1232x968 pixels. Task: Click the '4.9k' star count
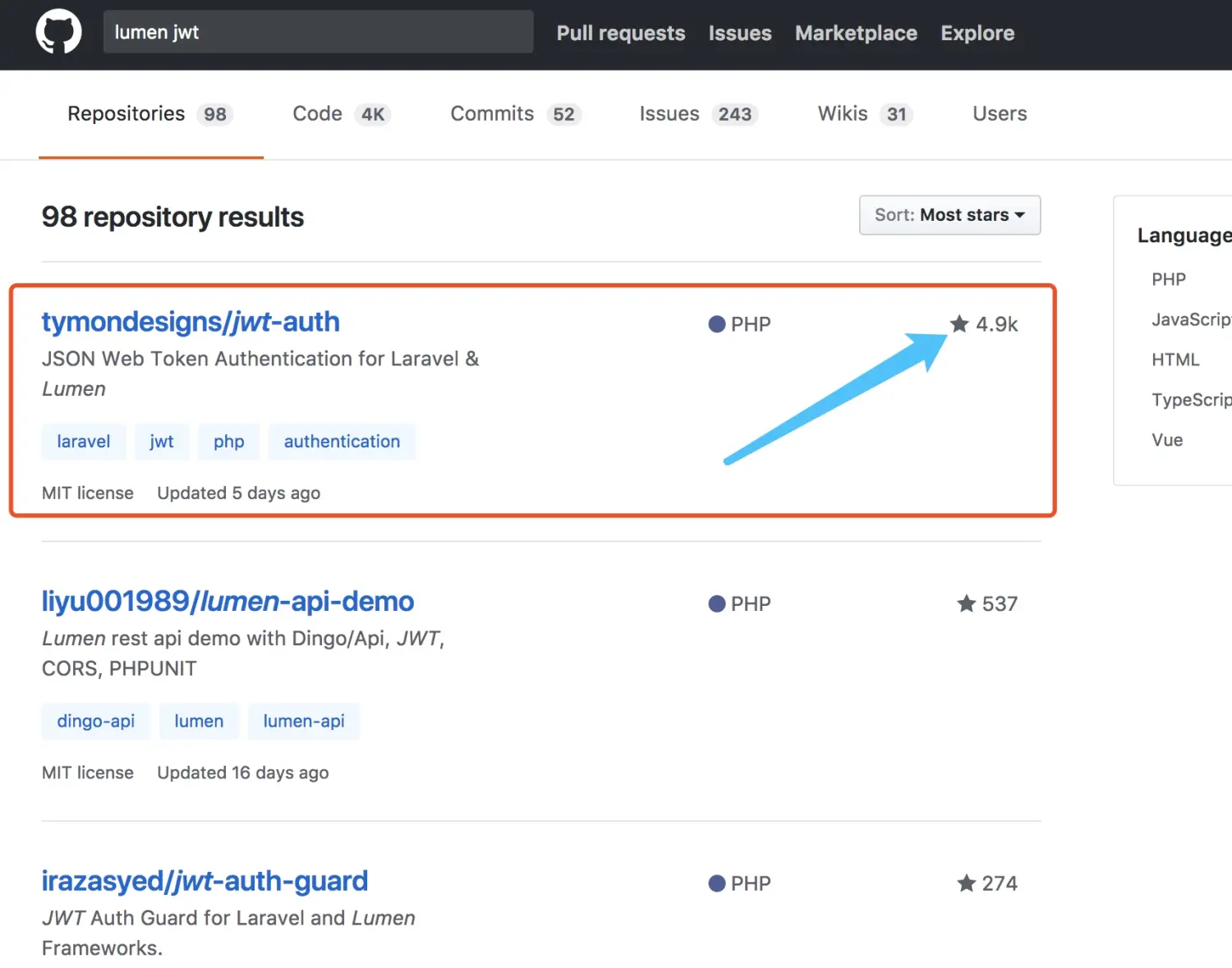(996, 324)
